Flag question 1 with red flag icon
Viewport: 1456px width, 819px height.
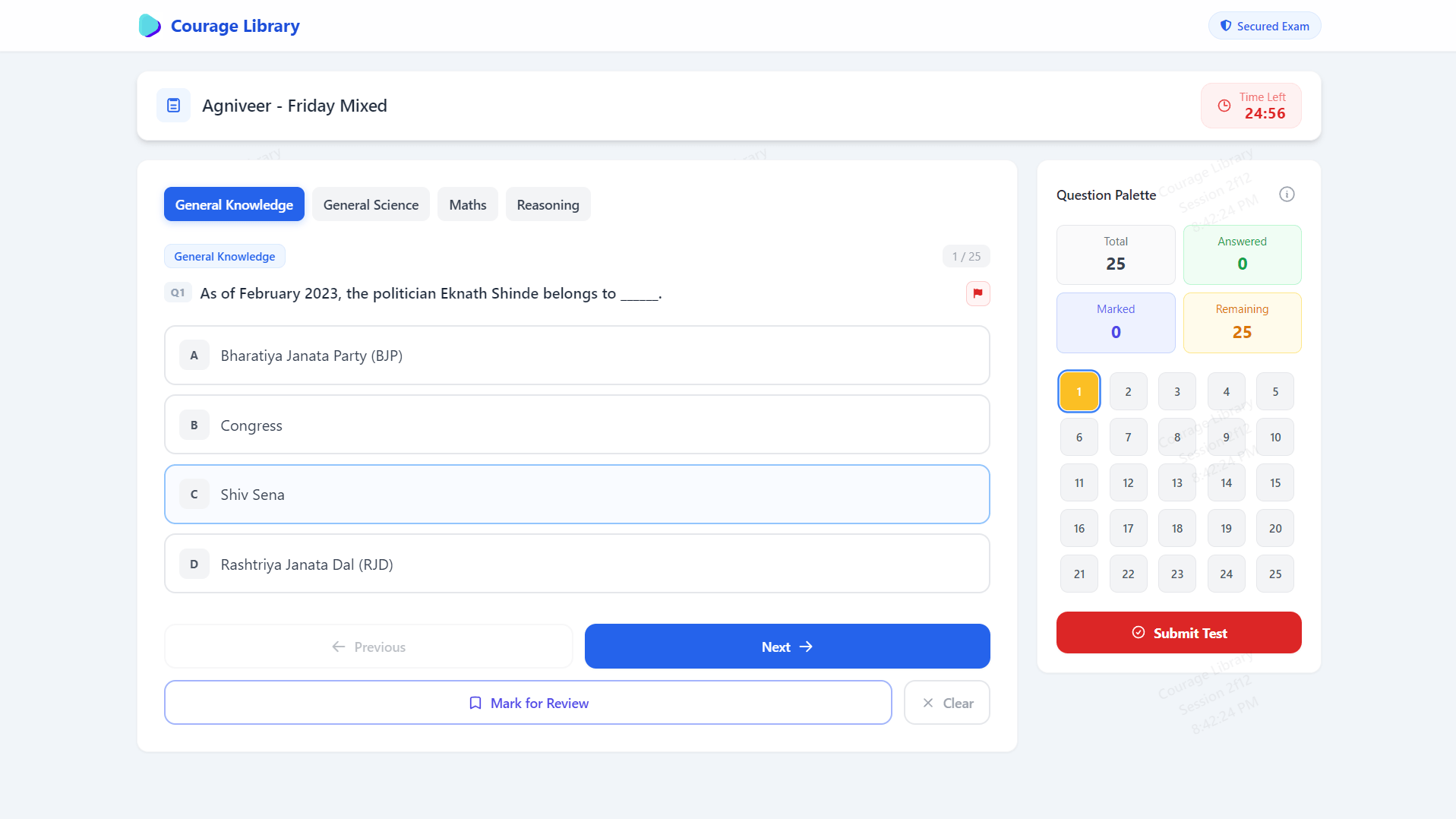click(x=978, y=293)
